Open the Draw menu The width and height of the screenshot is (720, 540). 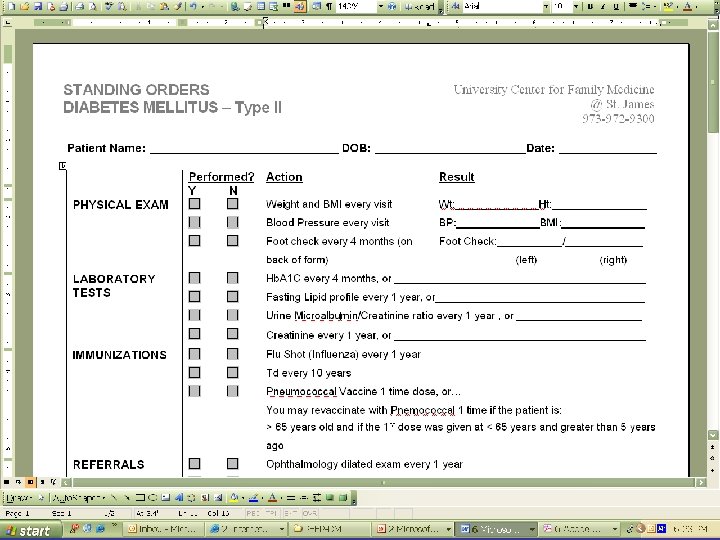click(x=21, y=497)
